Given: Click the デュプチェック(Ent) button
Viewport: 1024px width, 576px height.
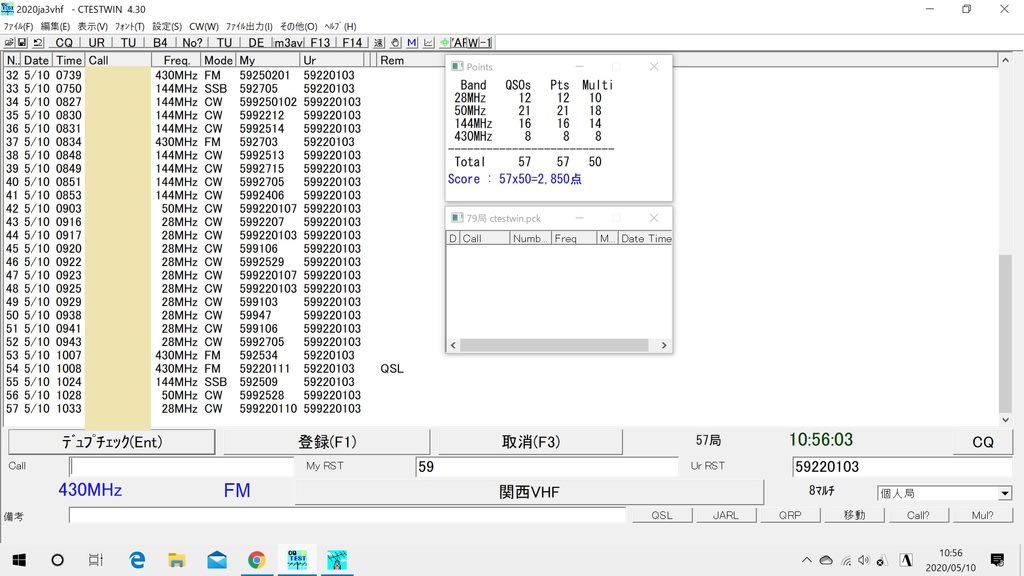Looking at the screenshot, I should (112, 442).
